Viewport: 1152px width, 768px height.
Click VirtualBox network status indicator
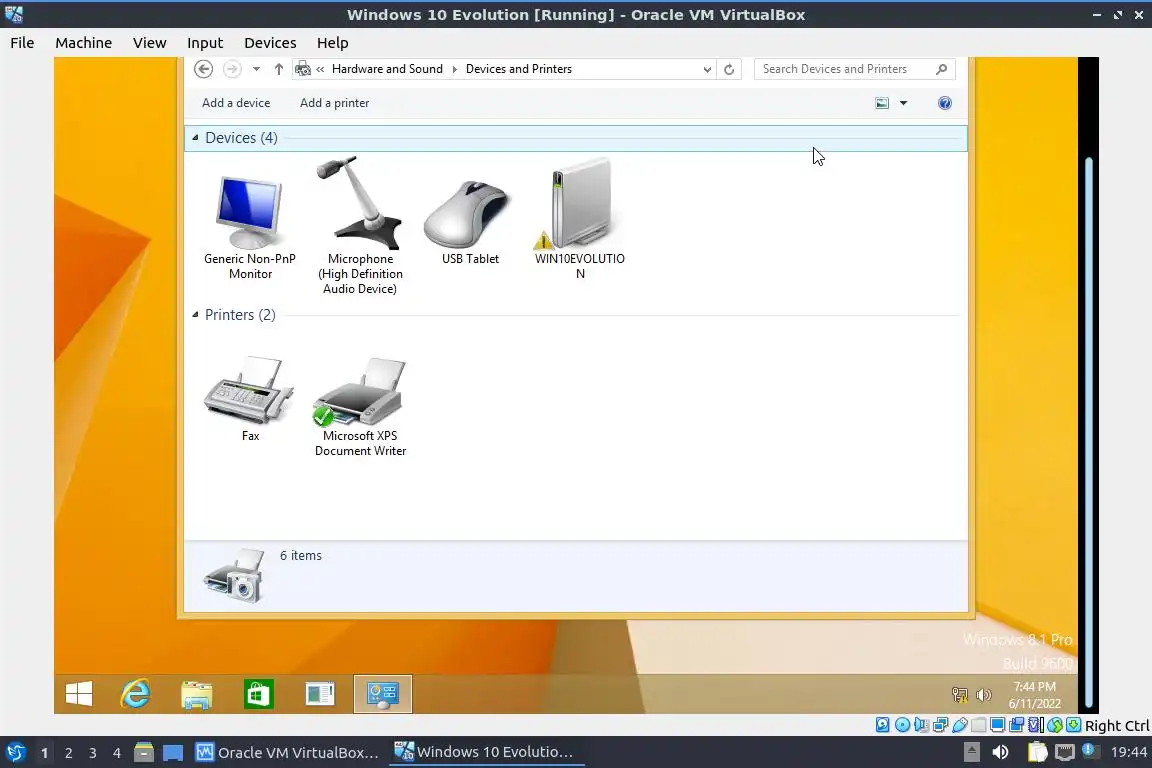pos(940,725)
